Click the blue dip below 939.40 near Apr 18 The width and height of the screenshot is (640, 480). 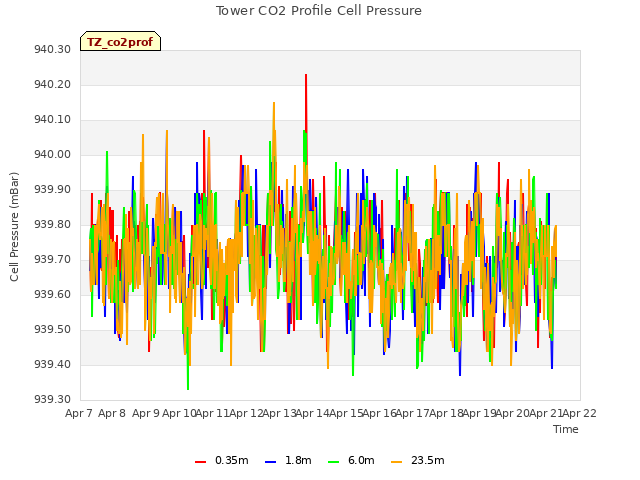click(x=460, y=374)
